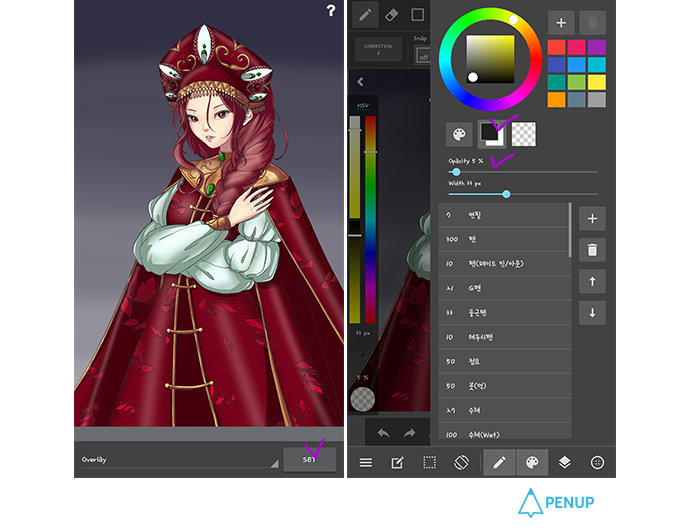This screenshot has height=528, width=690.
Task: Delete the selected palette color
Action: point(592,22)
